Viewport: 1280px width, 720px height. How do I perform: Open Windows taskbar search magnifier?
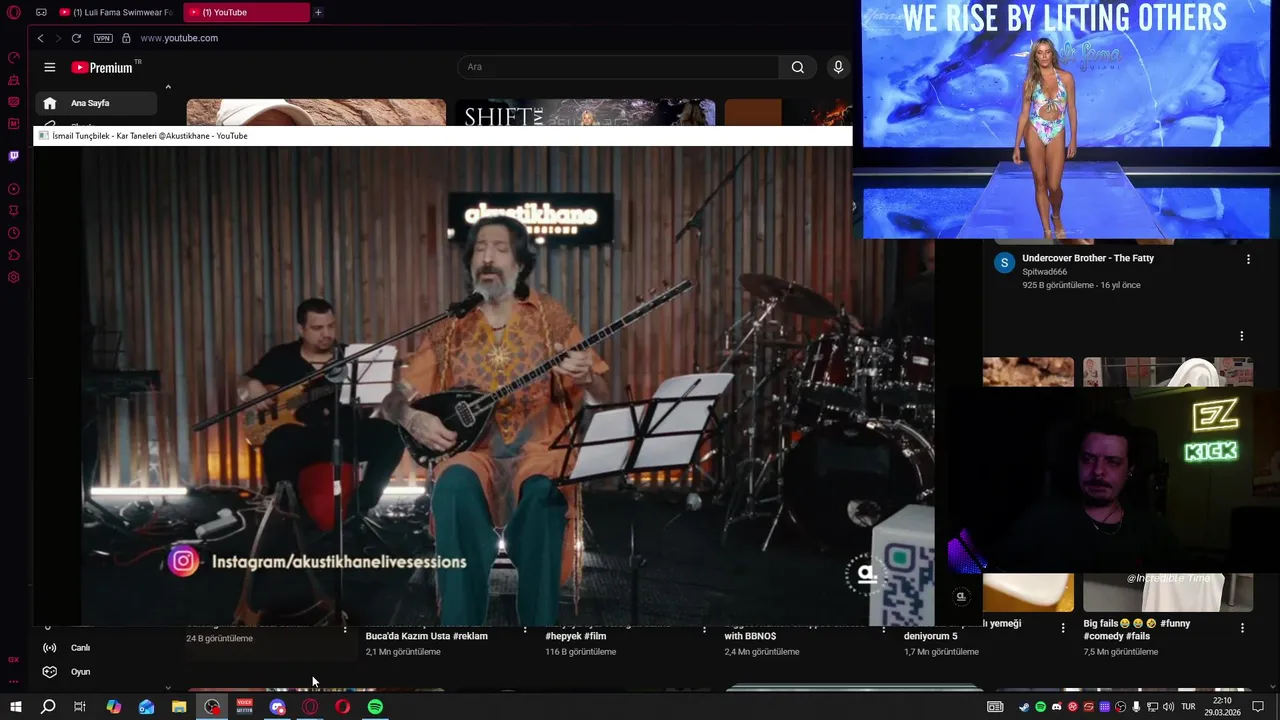click(x=47, y=707)
